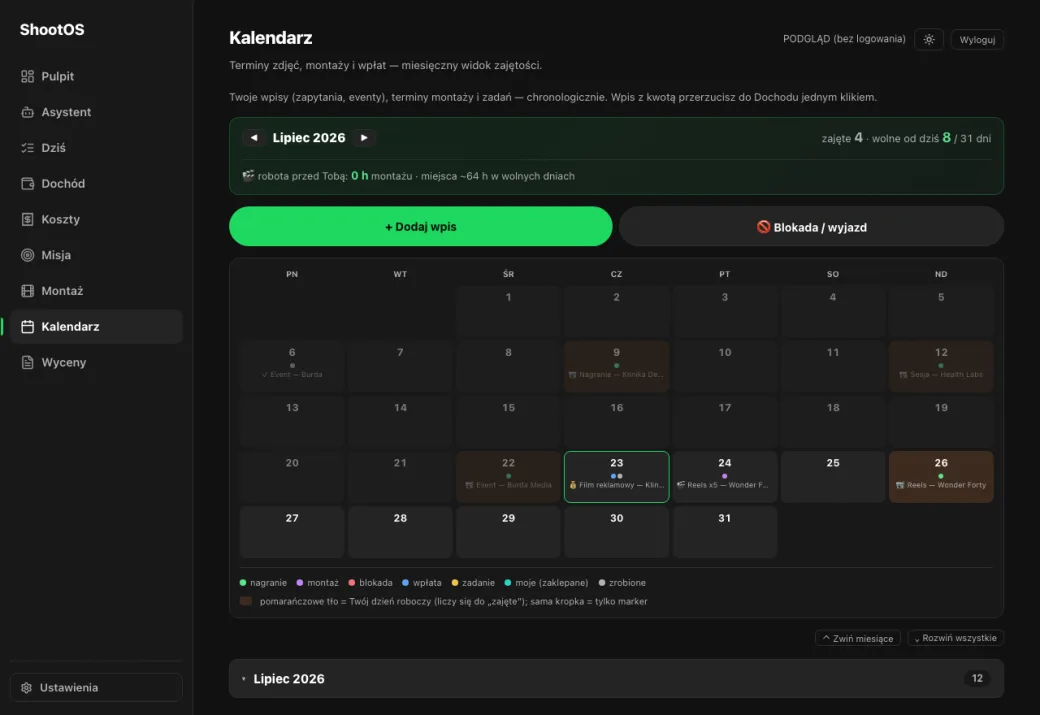
Task: Click the Wyloguj button
Action: 977,39
